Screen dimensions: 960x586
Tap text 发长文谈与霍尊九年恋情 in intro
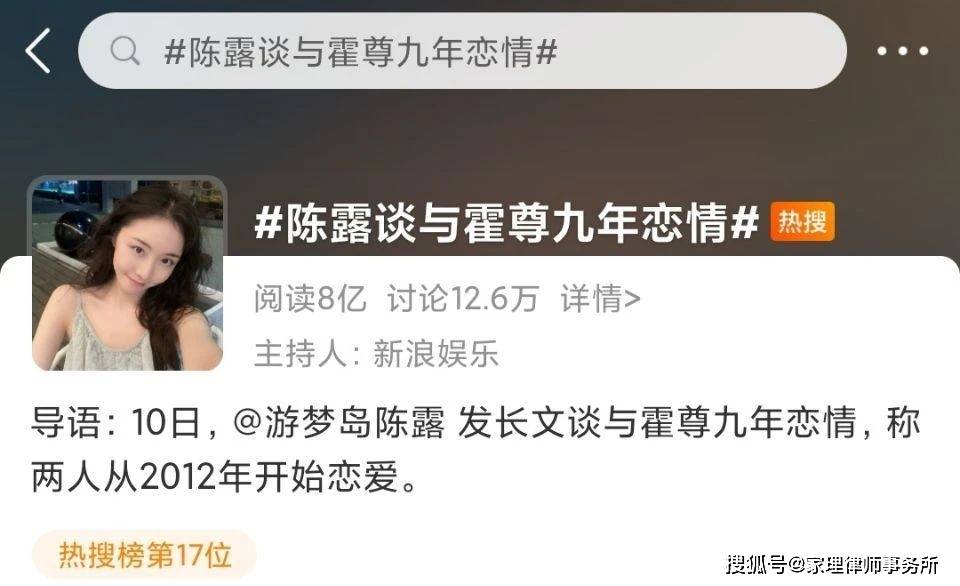pos(656,423)
